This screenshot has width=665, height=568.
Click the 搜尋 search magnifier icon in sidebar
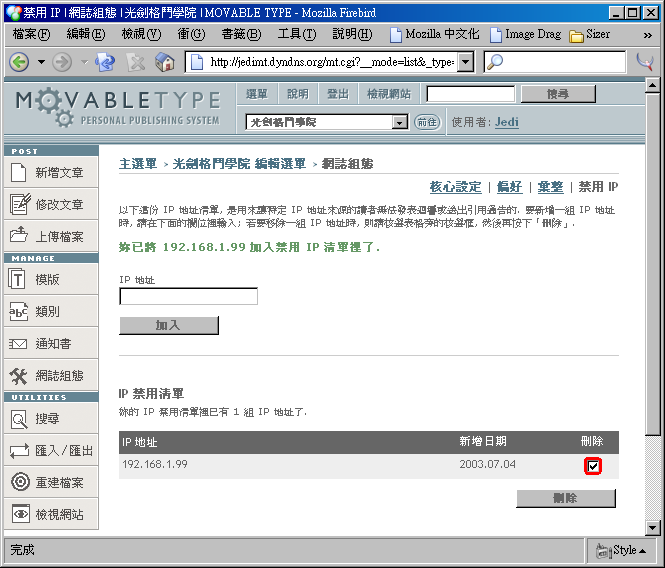(x=18, y=419)
